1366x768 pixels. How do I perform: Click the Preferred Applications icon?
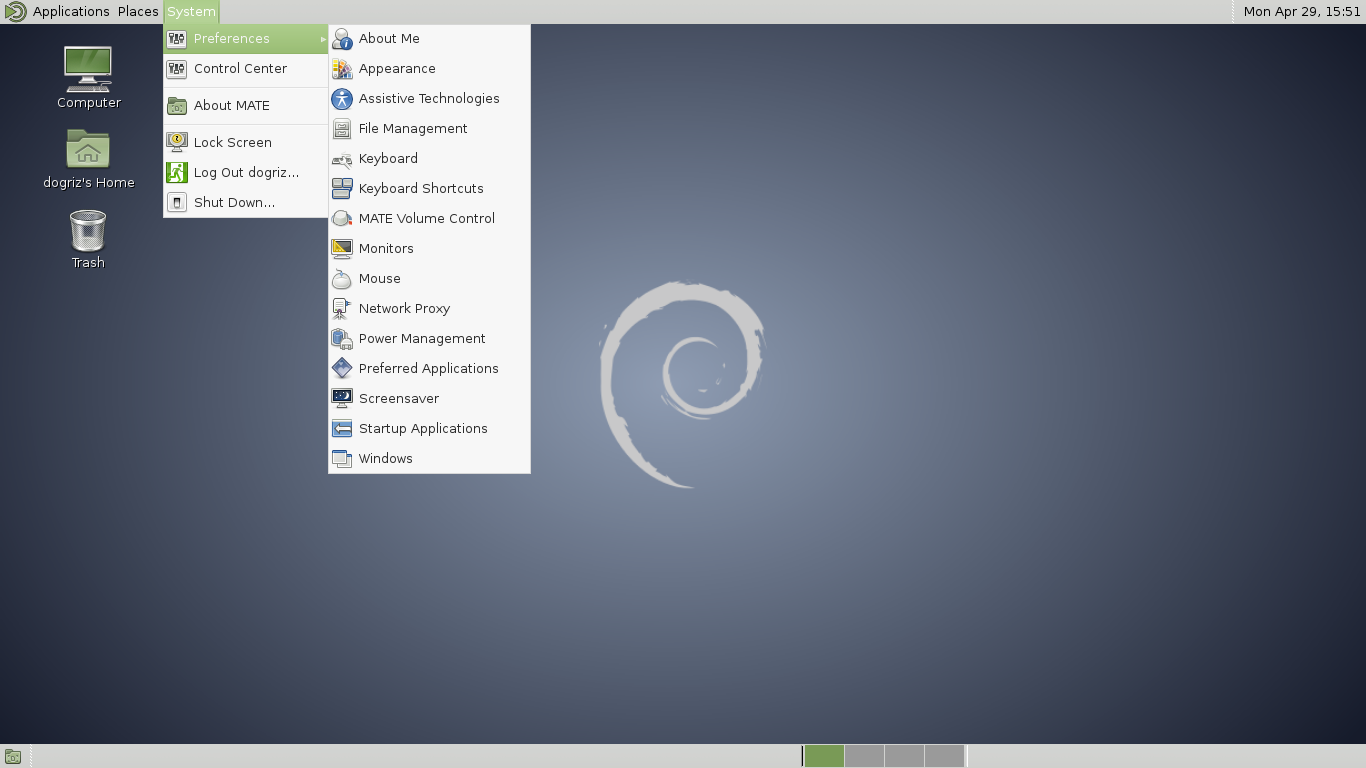point(342,369)
